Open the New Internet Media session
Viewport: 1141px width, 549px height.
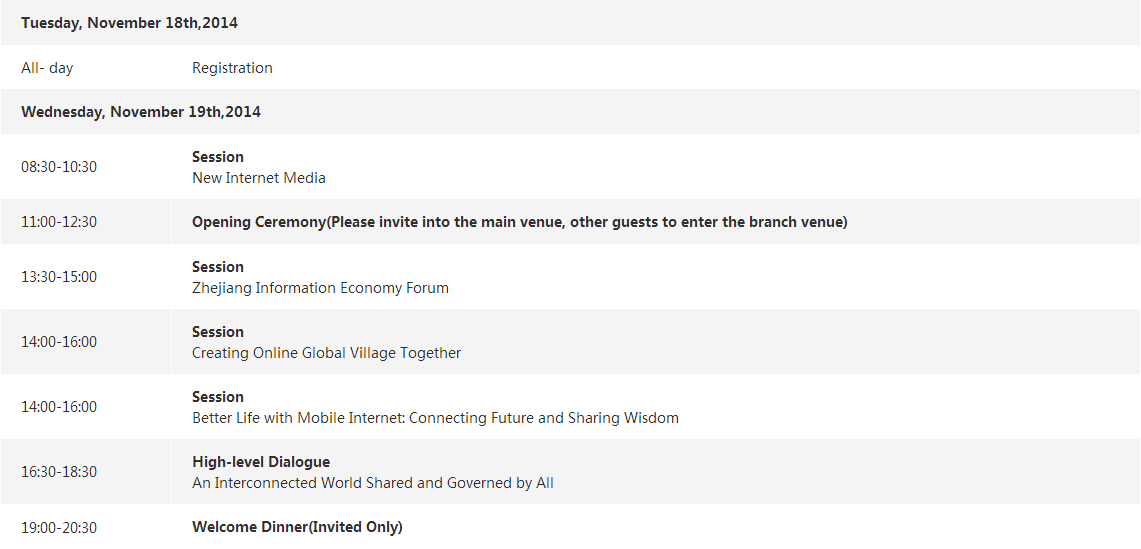point(259,178)
